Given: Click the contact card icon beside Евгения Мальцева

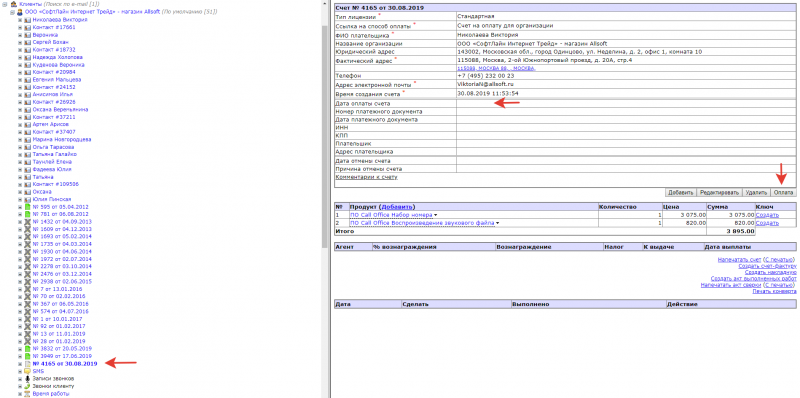Looking at the screenshot, I should 28,80.
